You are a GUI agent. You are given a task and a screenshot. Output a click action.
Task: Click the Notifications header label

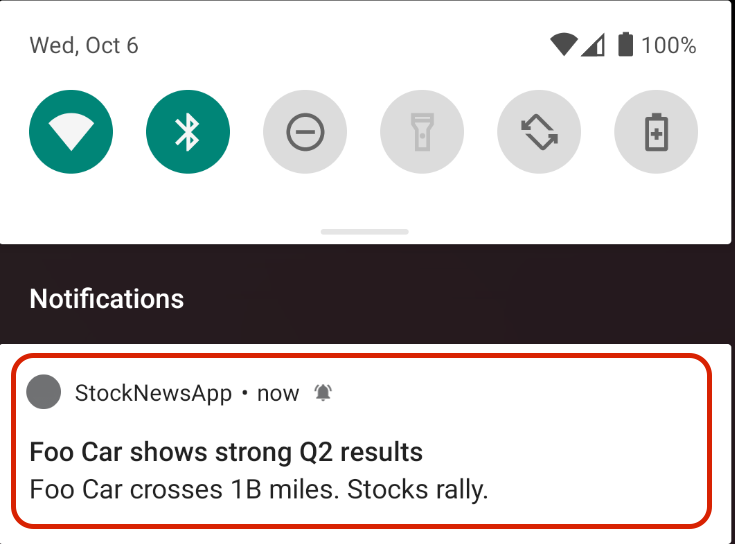click(x=107, y=298)
